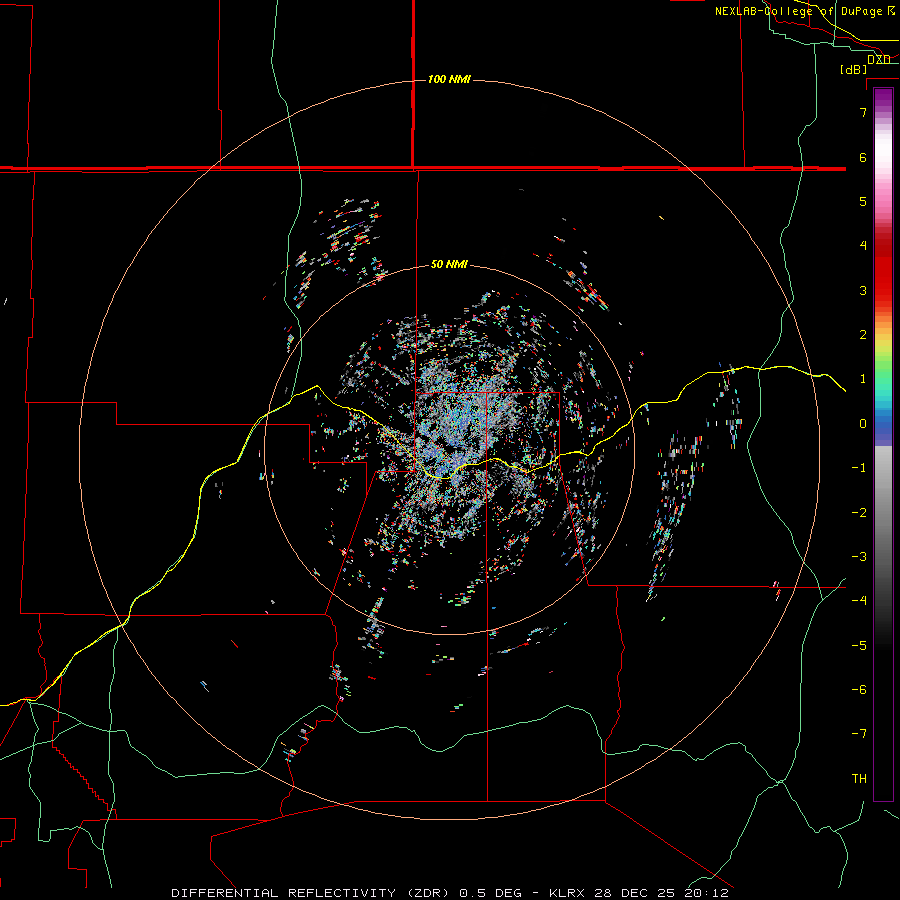Click the "50 NMI" range ring label

pos(449,264)
